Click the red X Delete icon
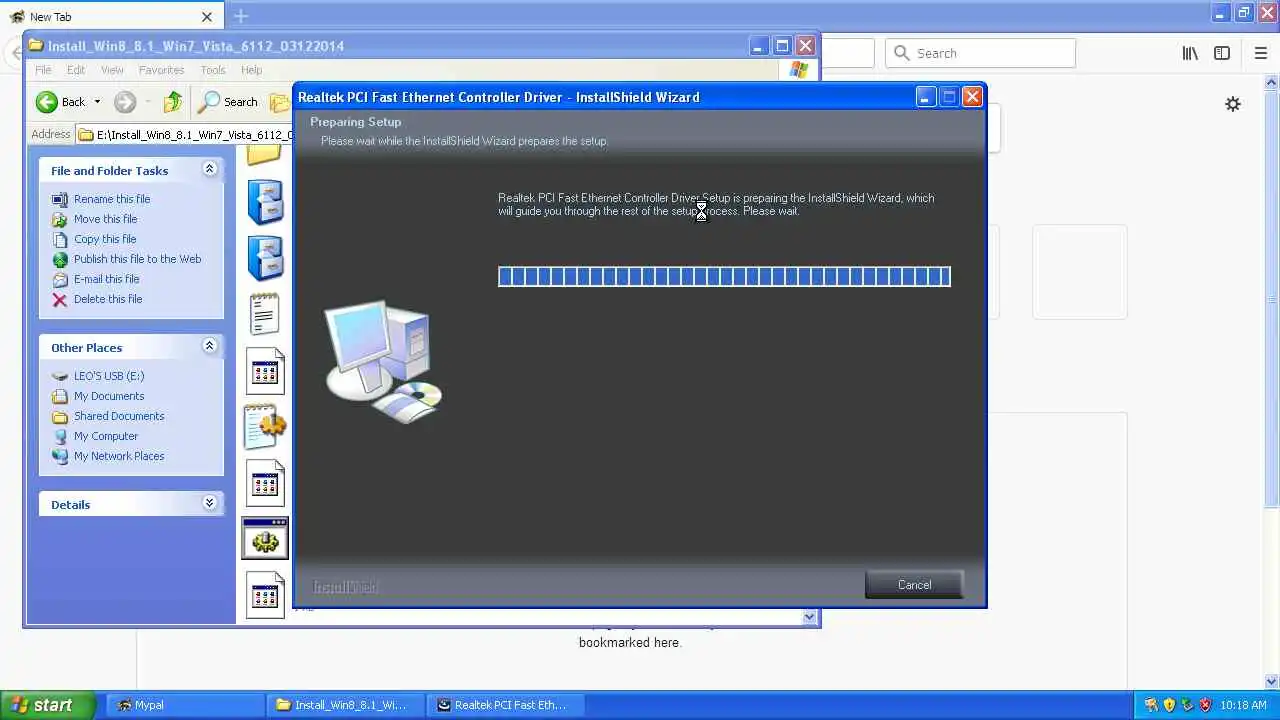This screenshot has height=720, width=1280. (x=60, y=299)
